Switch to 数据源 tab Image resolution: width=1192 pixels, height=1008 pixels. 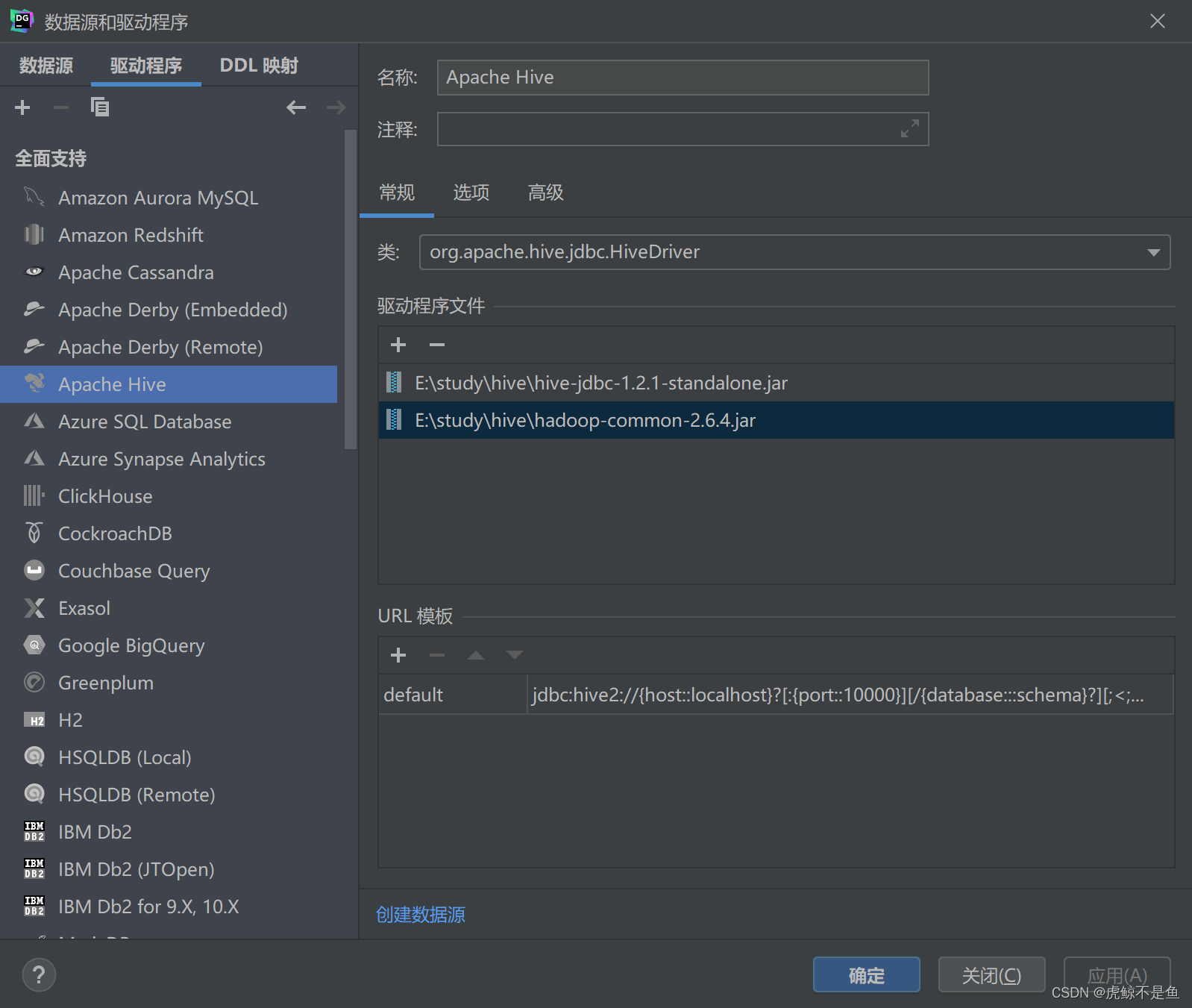[x=46, y=66]
